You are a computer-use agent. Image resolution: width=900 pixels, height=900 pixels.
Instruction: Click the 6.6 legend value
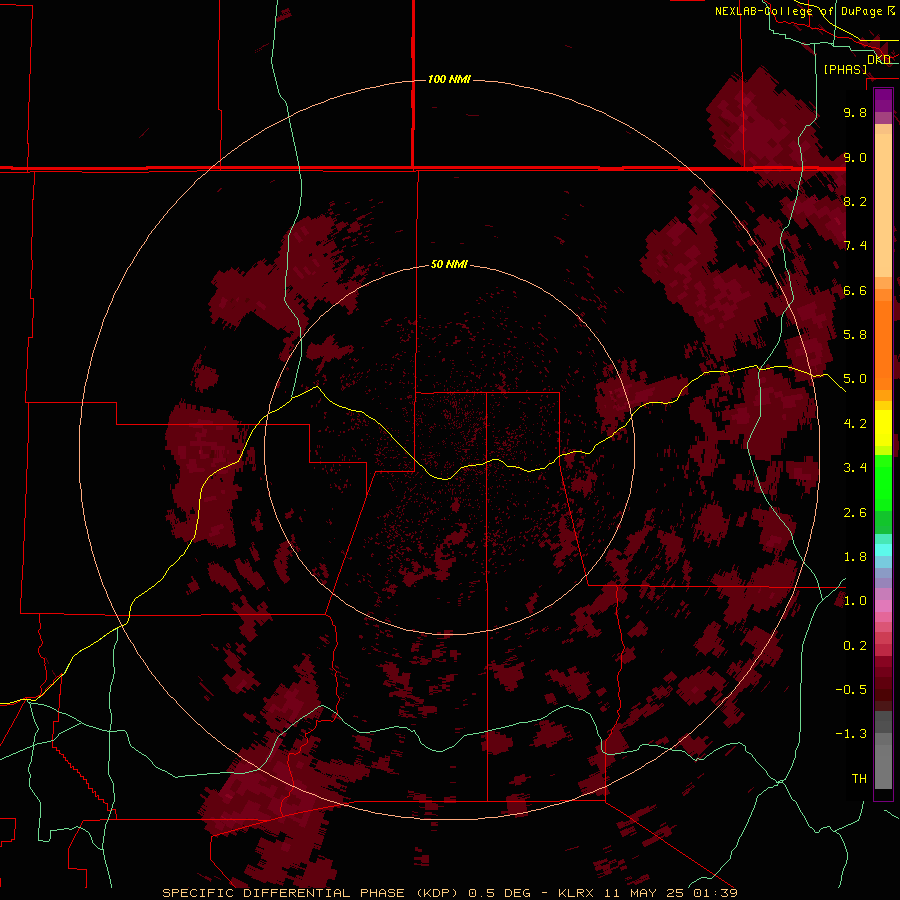(855, 290)
